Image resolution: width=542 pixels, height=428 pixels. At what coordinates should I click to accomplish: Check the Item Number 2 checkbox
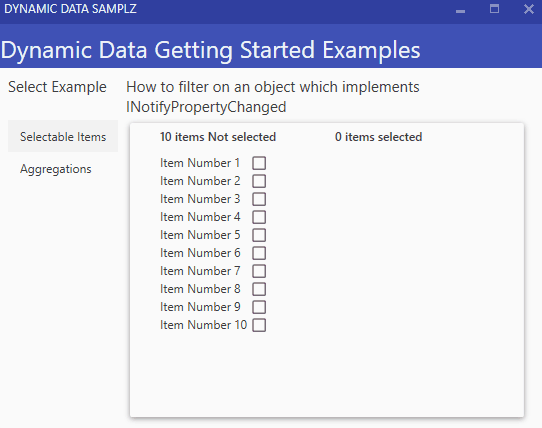coord(259,181)
